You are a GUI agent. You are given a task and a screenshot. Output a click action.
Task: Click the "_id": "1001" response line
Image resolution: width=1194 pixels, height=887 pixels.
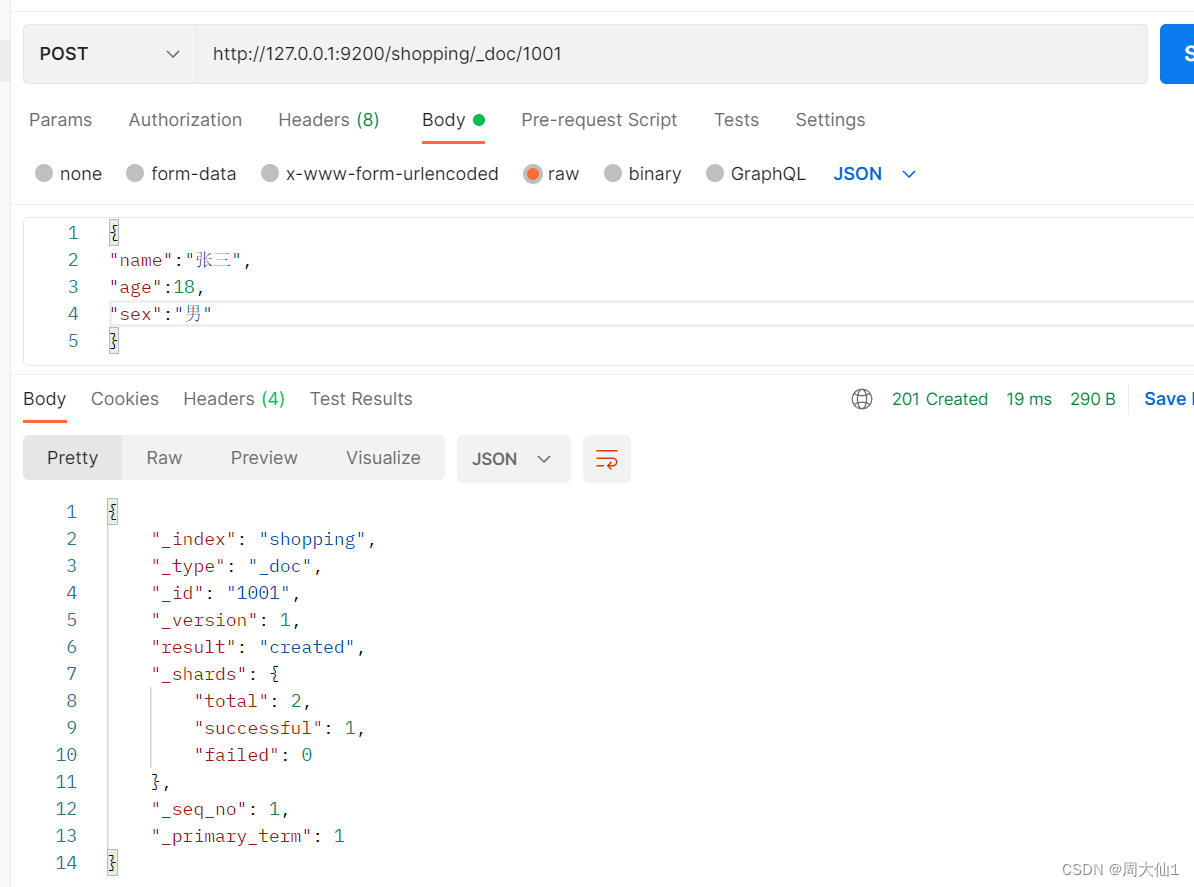pos(226,593)
